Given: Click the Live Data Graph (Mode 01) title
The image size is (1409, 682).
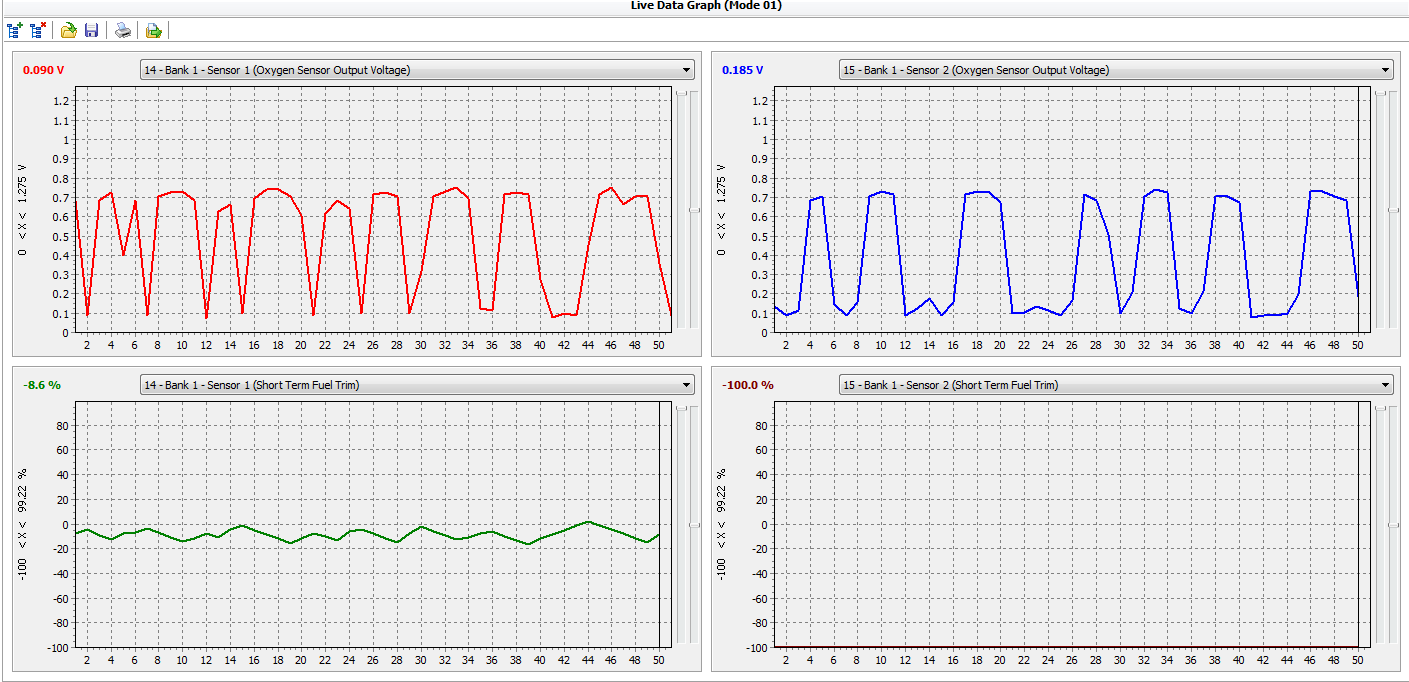Looking at the screenshot, I should coord(705,6).
